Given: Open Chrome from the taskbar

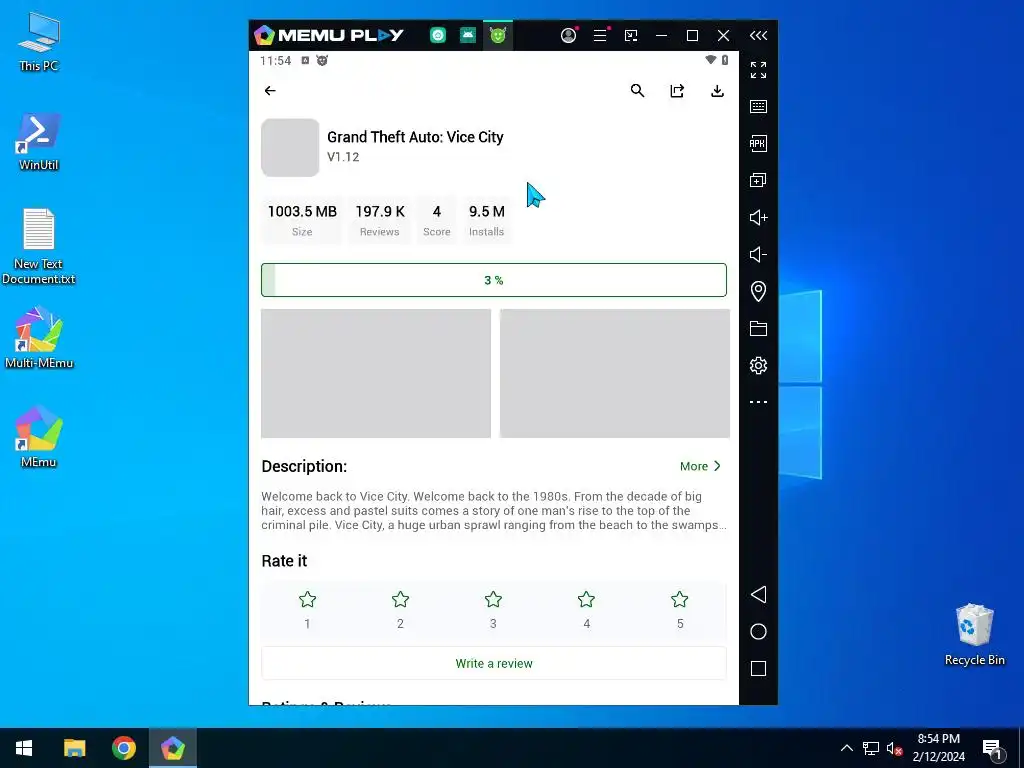Looking at the screenshot, I should (x=123, y=748).
